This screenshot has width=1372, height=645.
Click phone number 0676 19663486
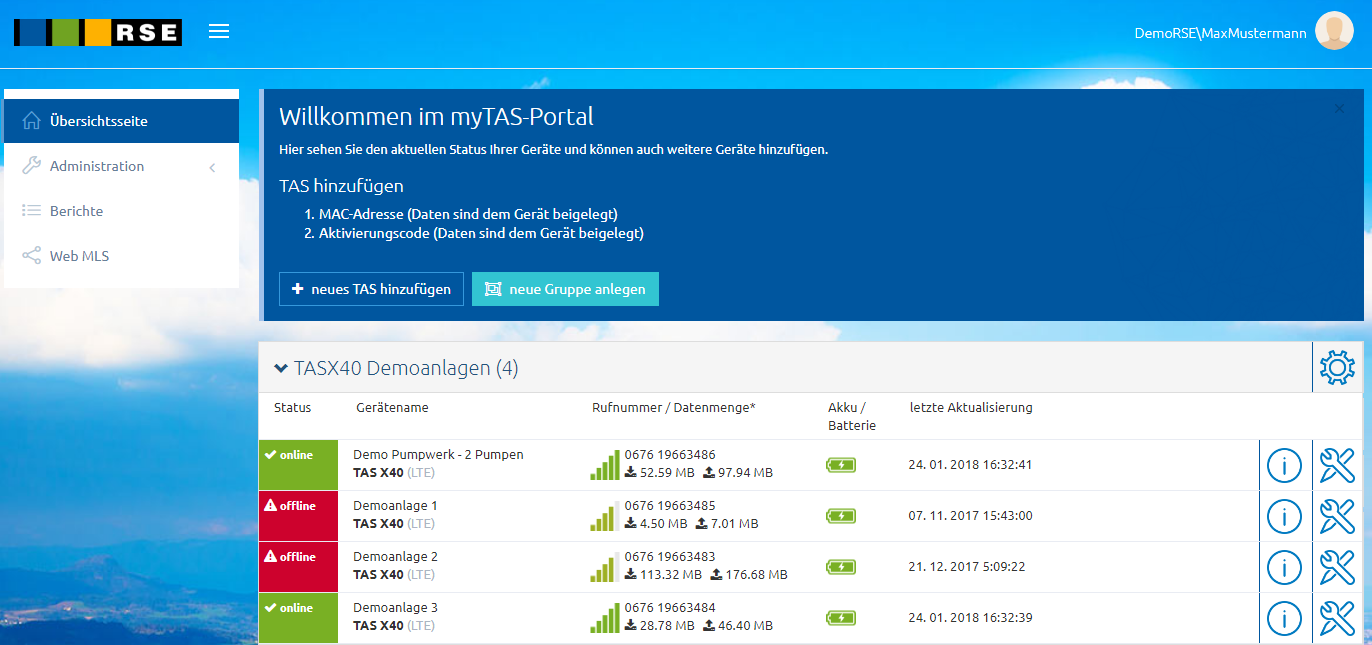click(x=670, y=455)
